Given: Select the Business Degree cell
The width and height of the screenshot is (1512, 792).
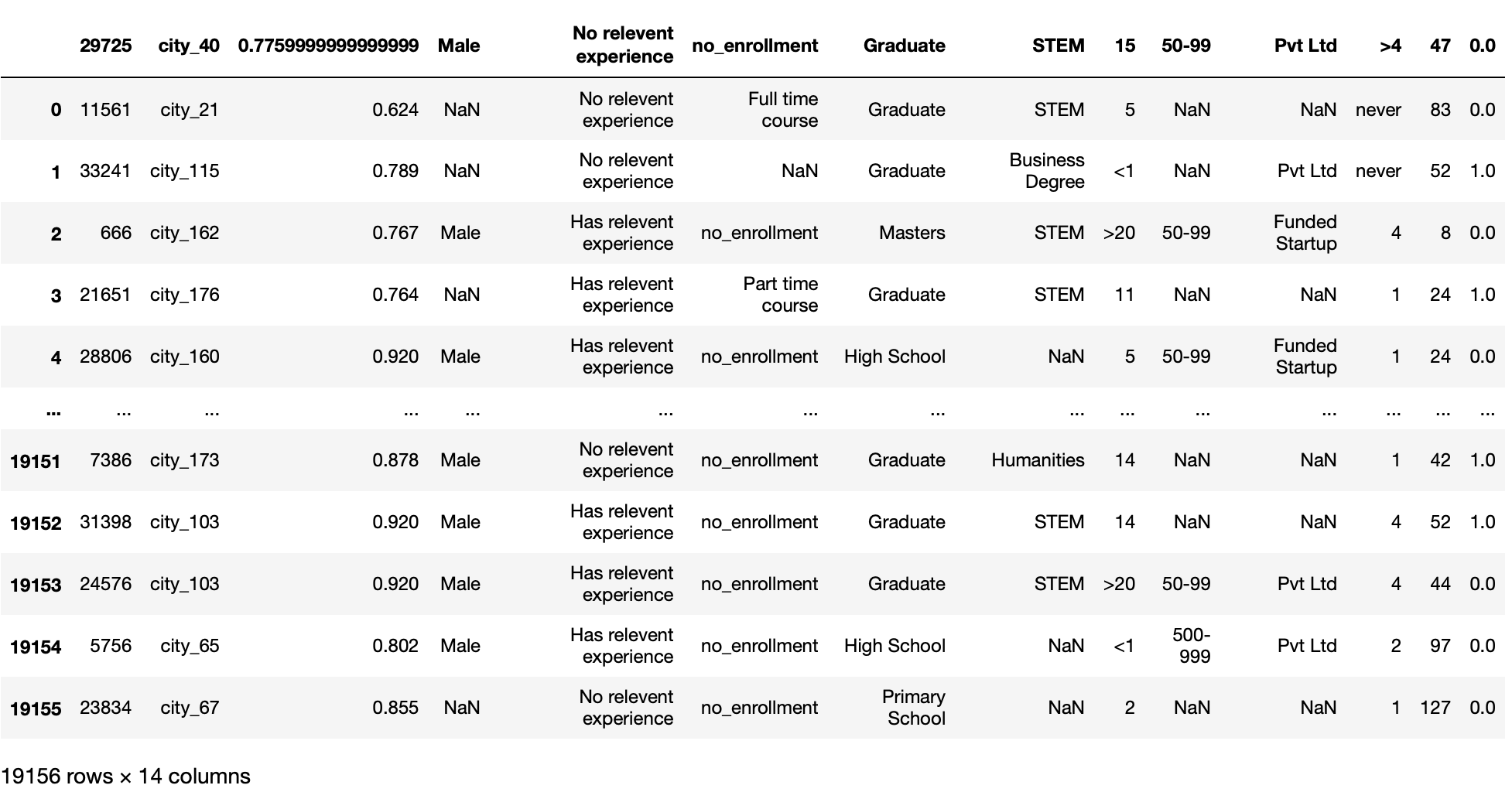Looking at the screenshot, I should pyautogui.click(x=1046, y=171).
